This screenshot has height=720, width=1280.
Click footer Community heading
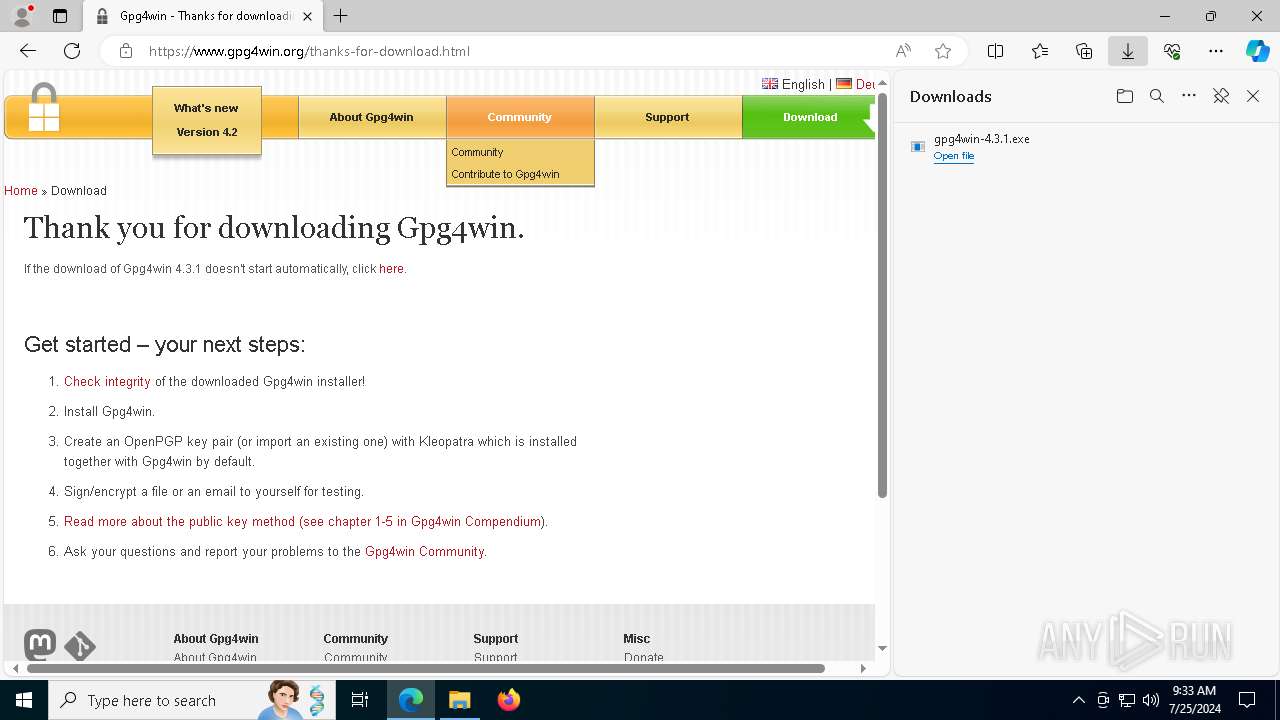pos(355,639)
